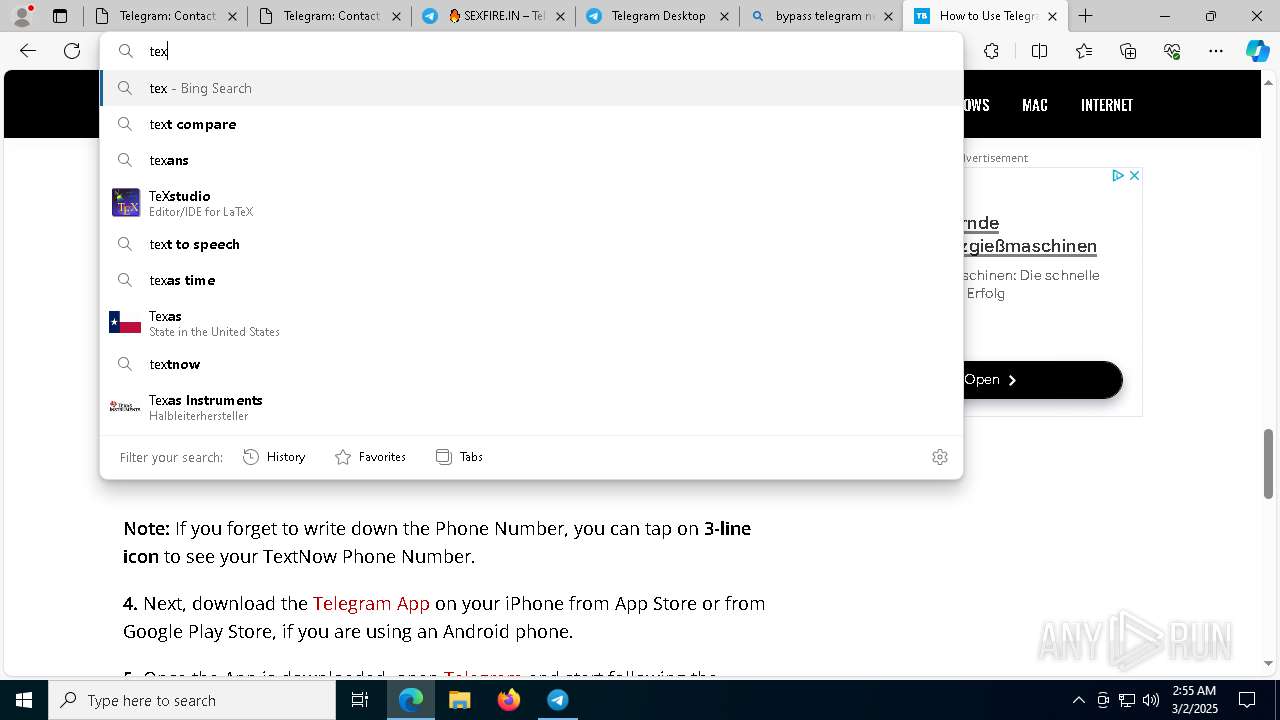Click the page vertical scrollbar thumb
This screenshot has width=1280, height=720.
click(1269, 463)
